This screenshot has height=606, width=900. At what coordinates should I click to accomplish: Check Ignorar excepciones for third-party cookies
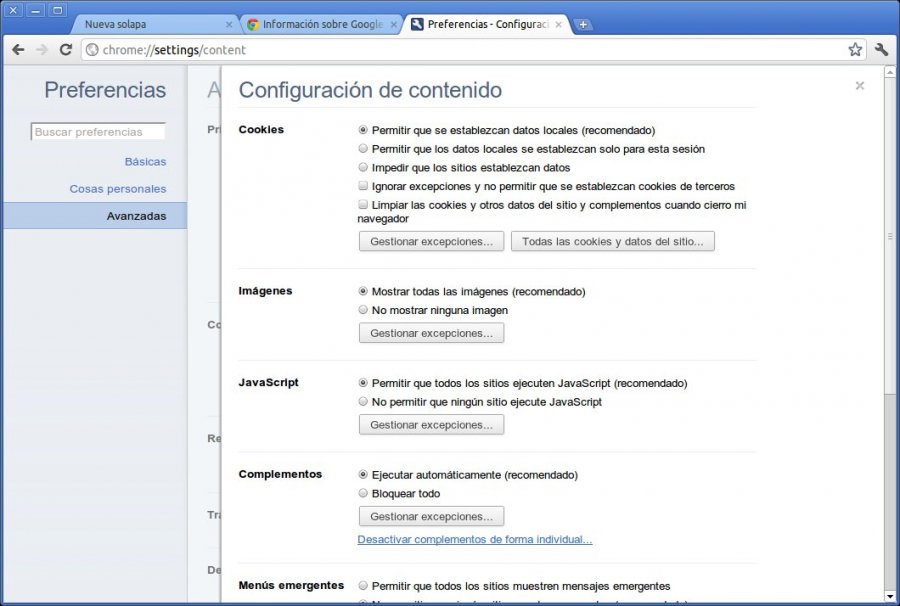(x=363, y=186)
